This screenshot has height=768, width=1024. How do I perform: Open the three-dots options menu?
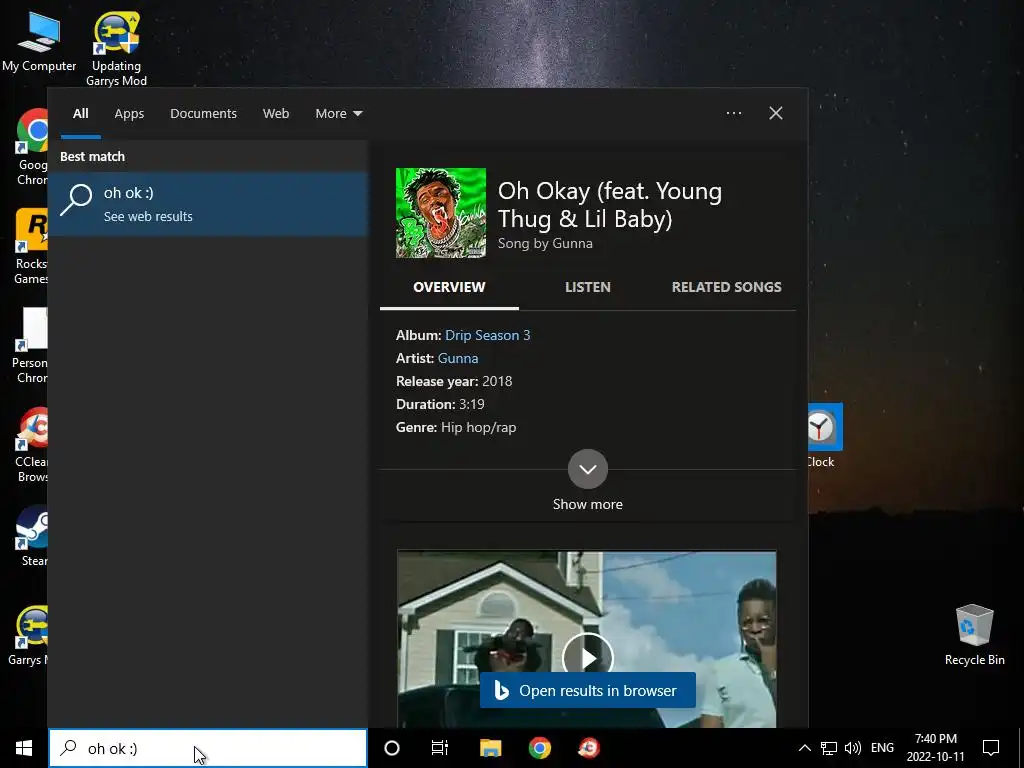[734, 114]
